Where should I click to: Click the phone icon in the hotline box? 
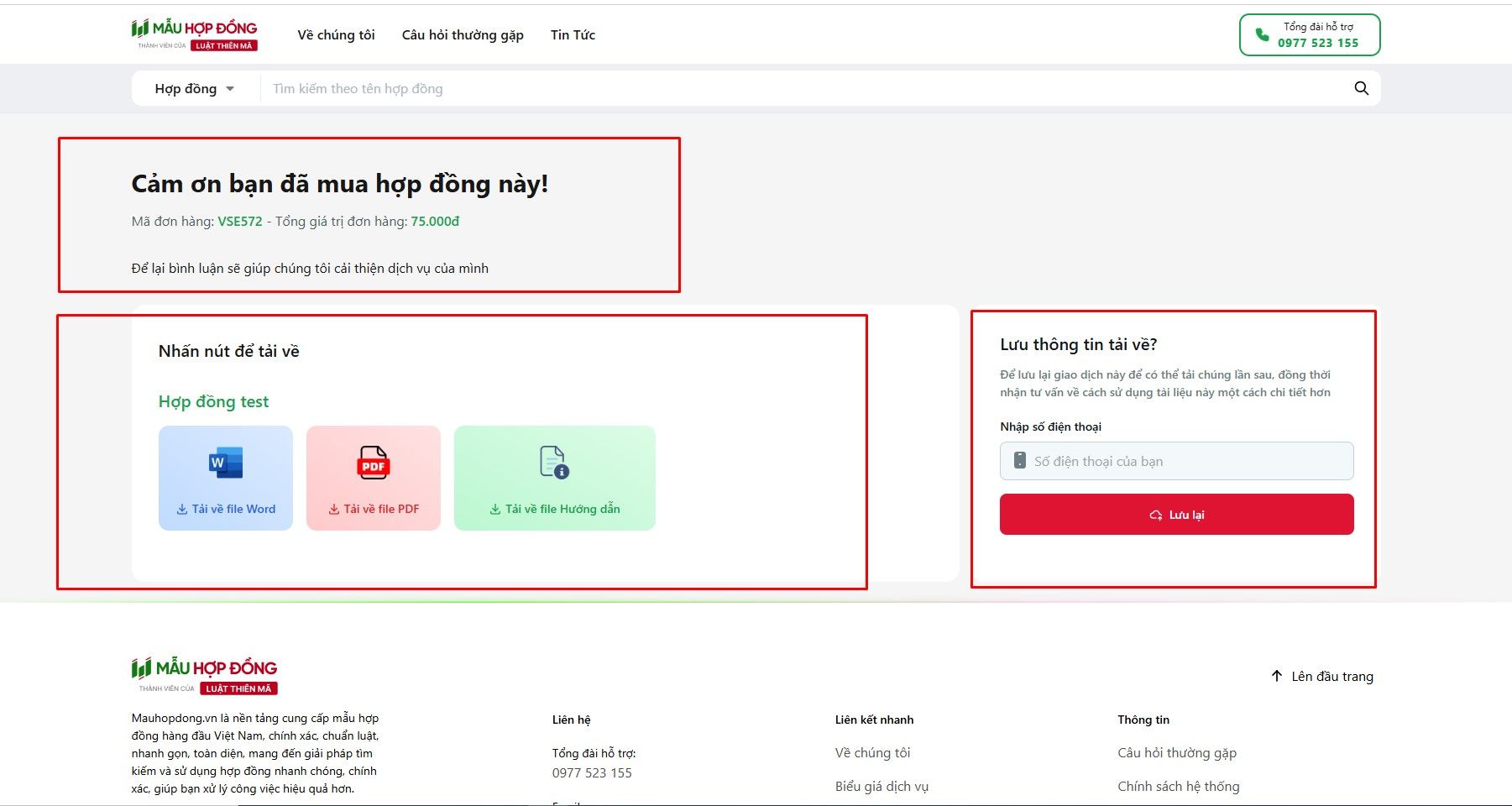[x=1262, y=33]
